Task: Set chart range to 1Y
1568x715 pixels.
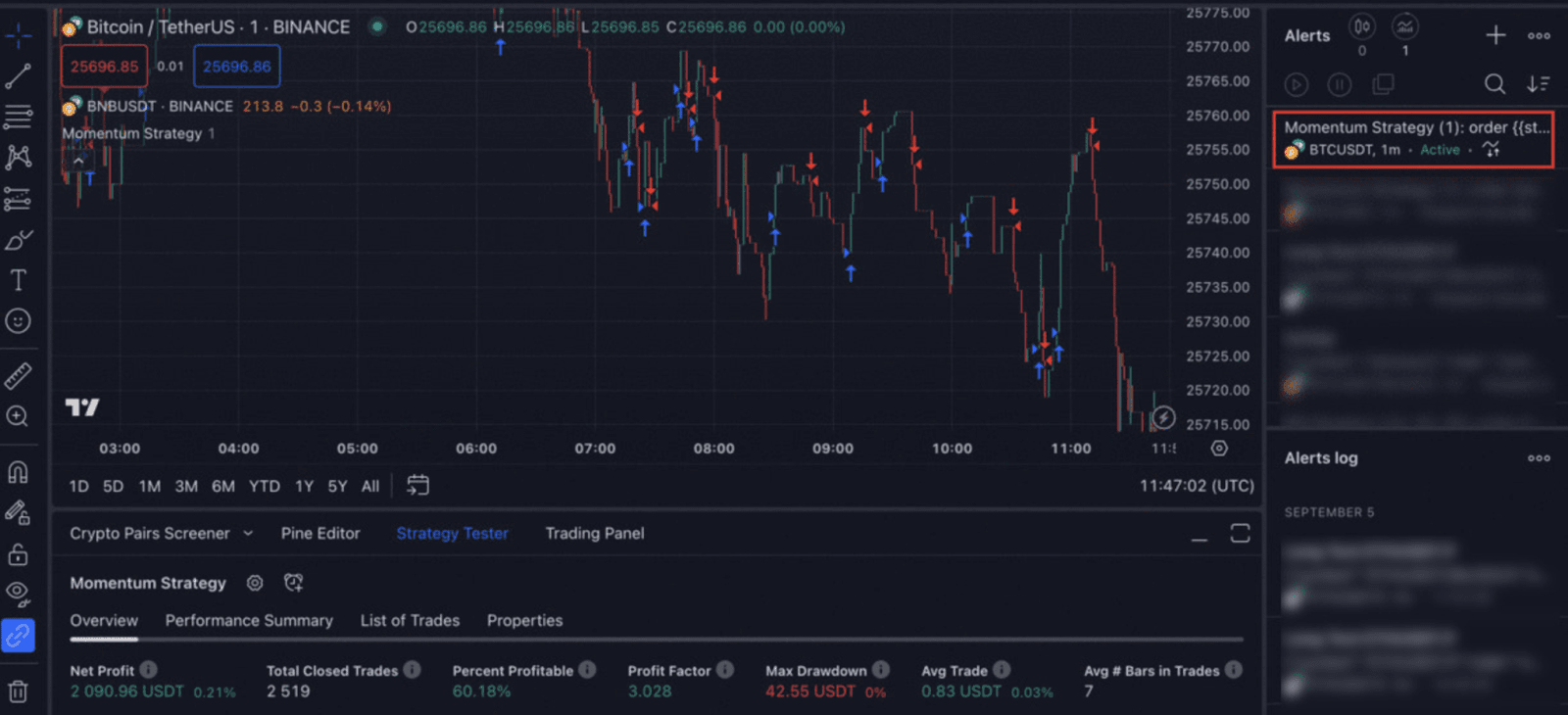Action: [x=305, y=486]
